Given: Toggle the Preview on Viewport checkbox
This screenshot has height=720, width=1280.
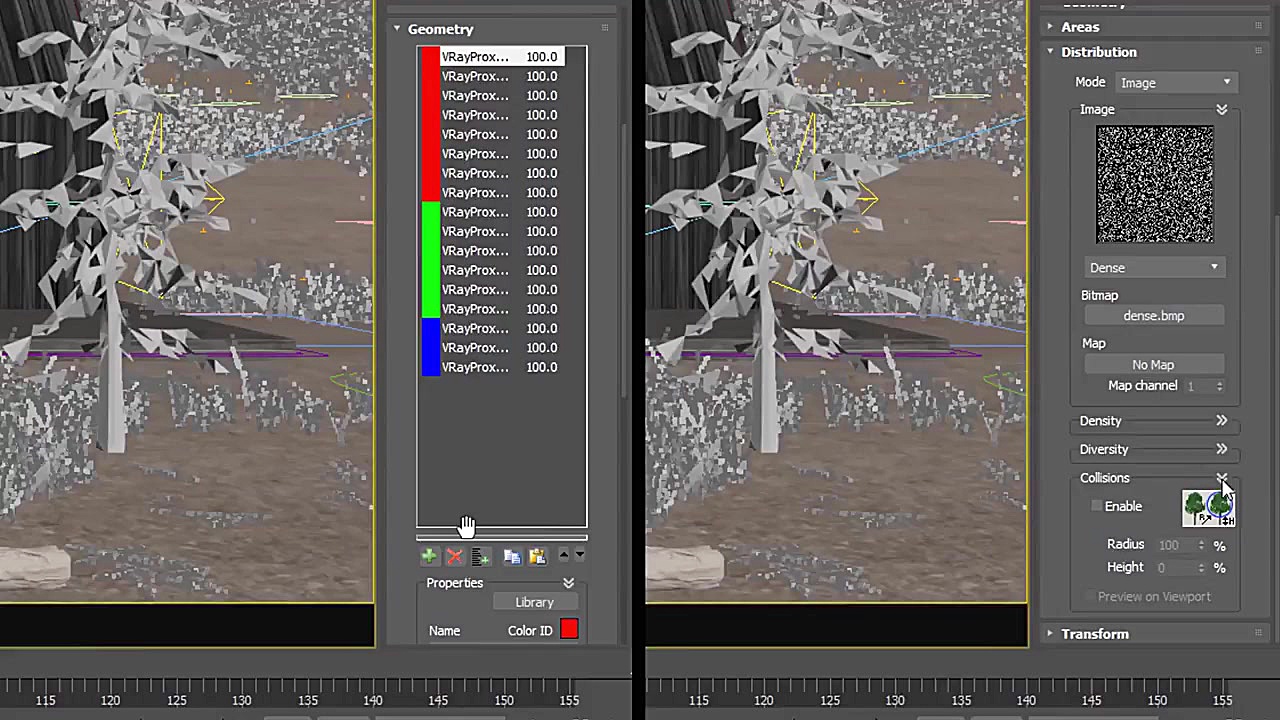Looking at the screenshot, I should [1090, 597].
